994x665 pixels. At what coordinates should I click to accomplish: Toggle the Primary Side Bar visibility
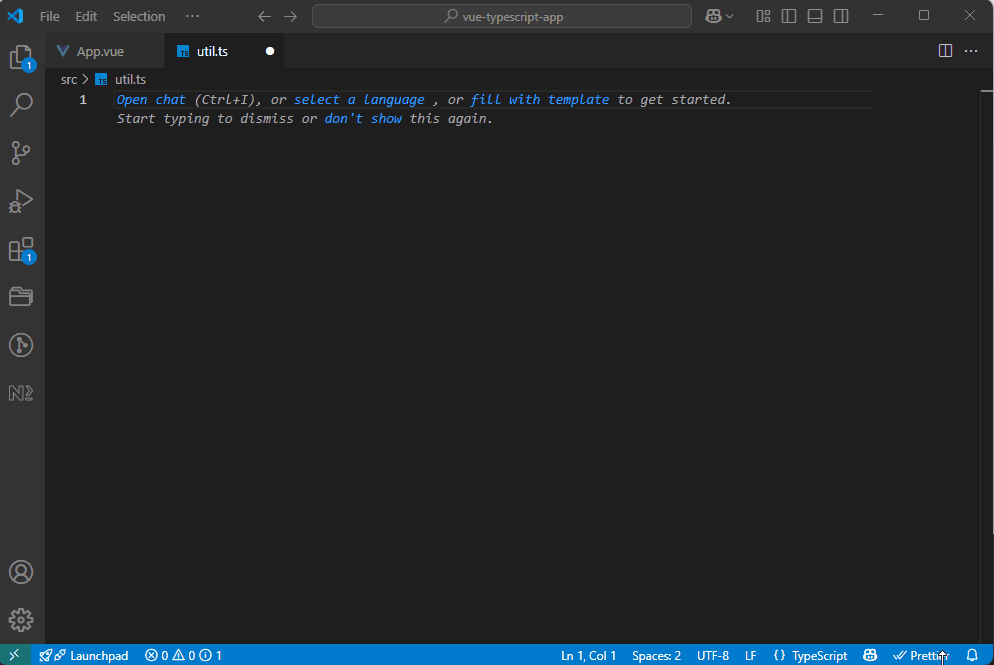(x=789, y=16)
